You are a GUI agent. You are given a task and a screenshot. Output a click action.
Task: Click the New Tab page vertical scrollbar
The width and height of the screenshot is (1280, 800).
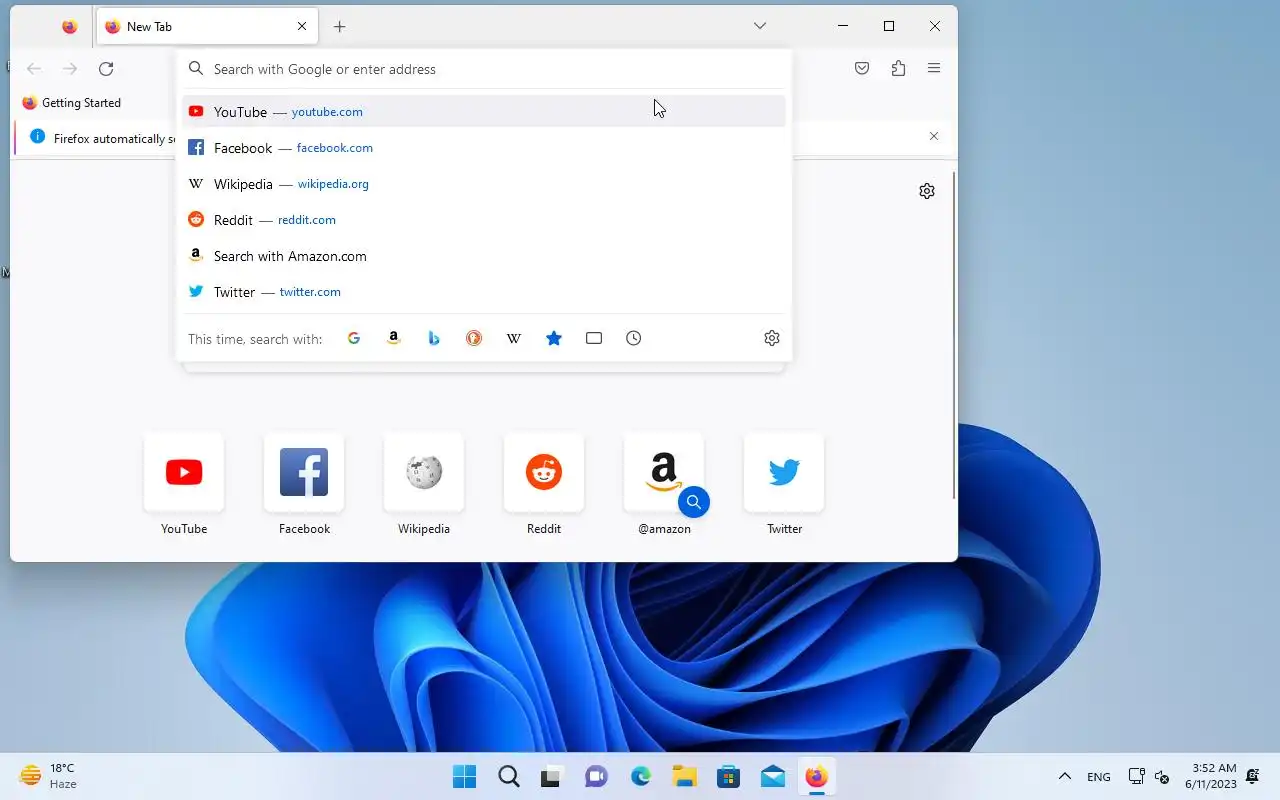(954, 335)
